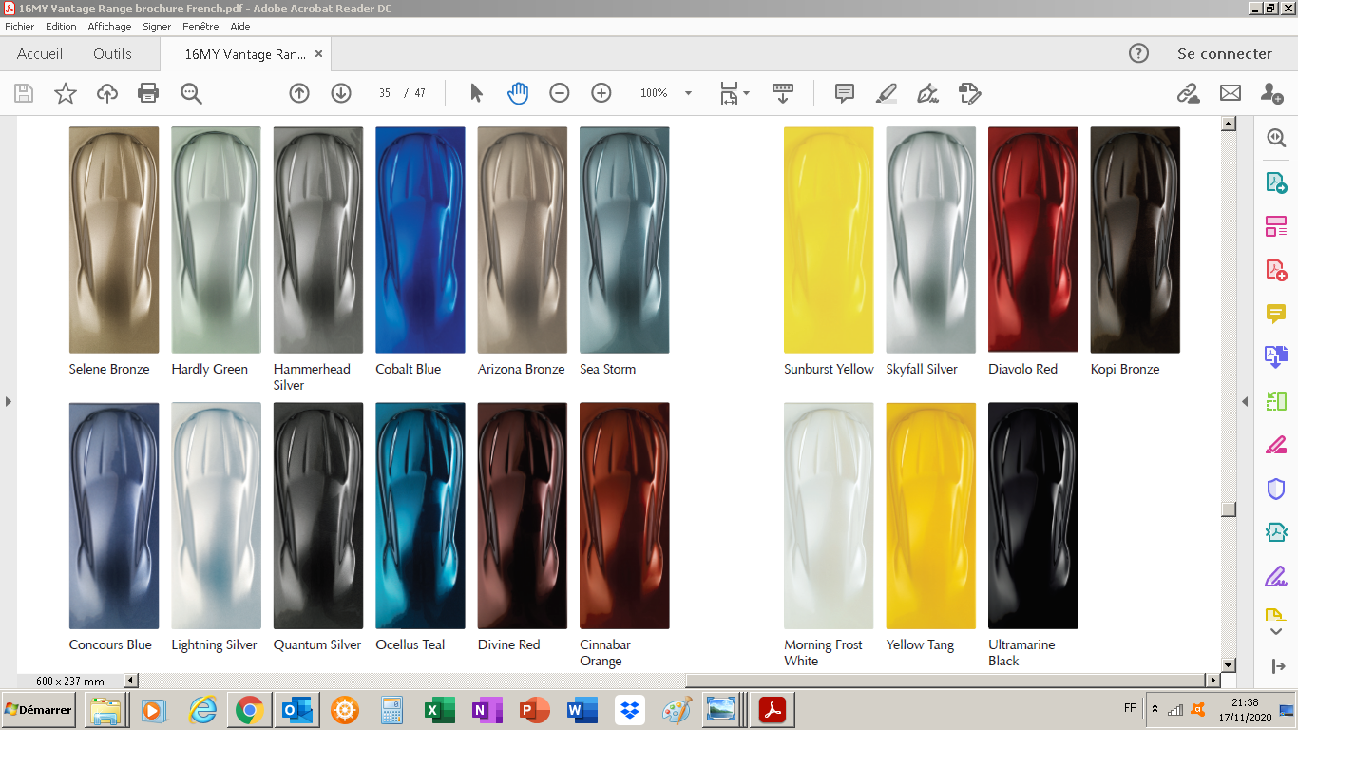
Task: Zoom in with plus button
Action: point(601,93)
